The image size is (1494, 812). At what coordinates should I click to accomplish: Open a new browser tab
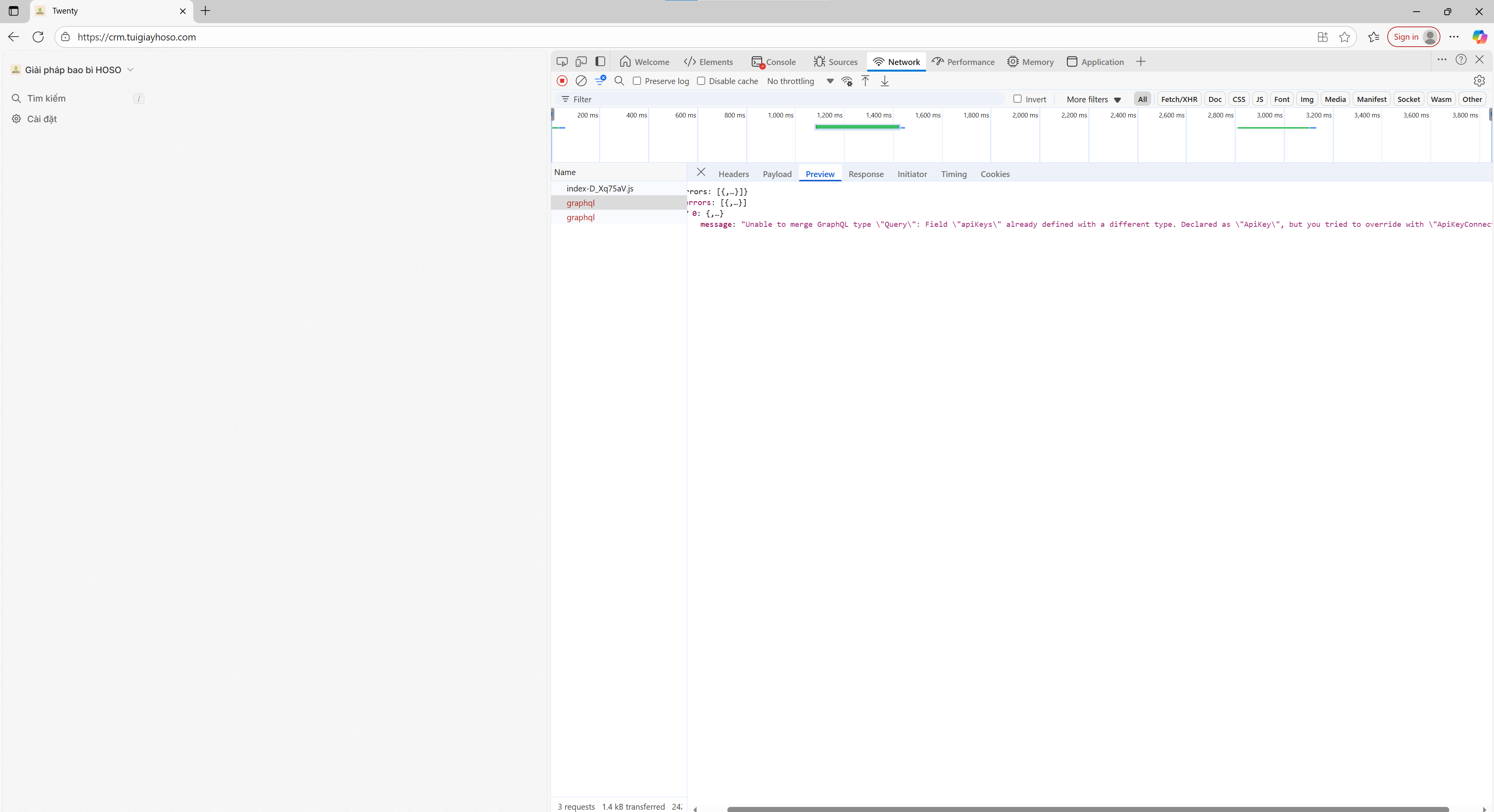coord(205,11)
